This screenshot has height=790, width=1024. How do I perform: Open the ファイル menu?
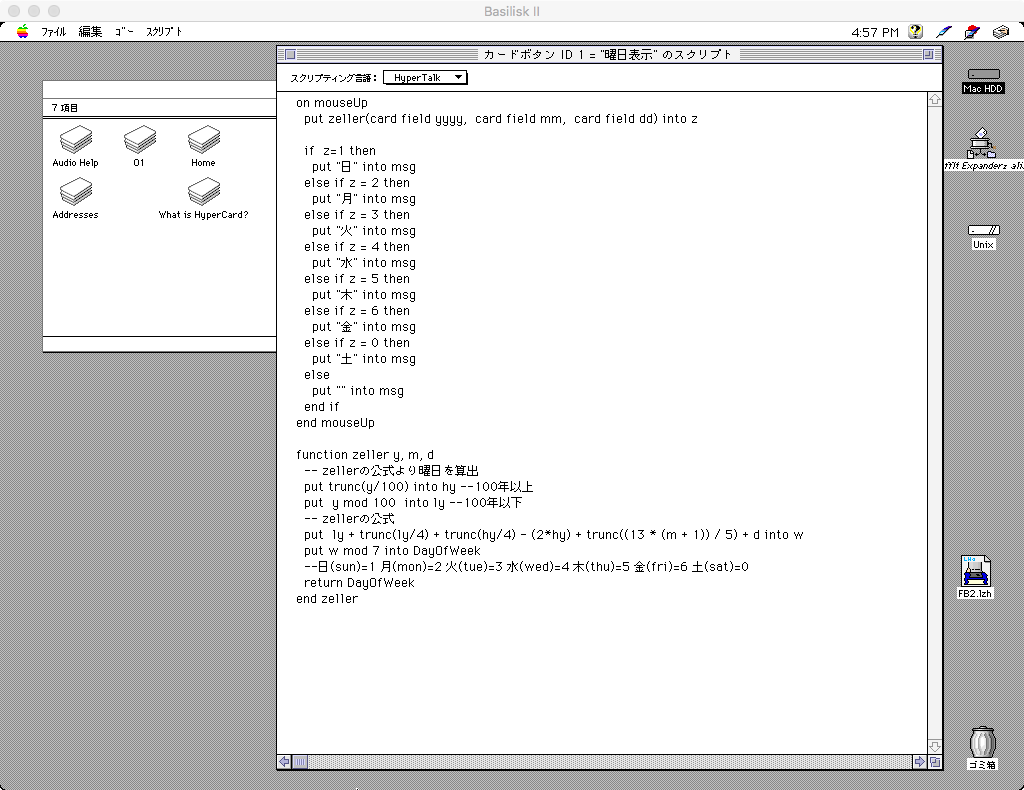click(x=54, y=31)
